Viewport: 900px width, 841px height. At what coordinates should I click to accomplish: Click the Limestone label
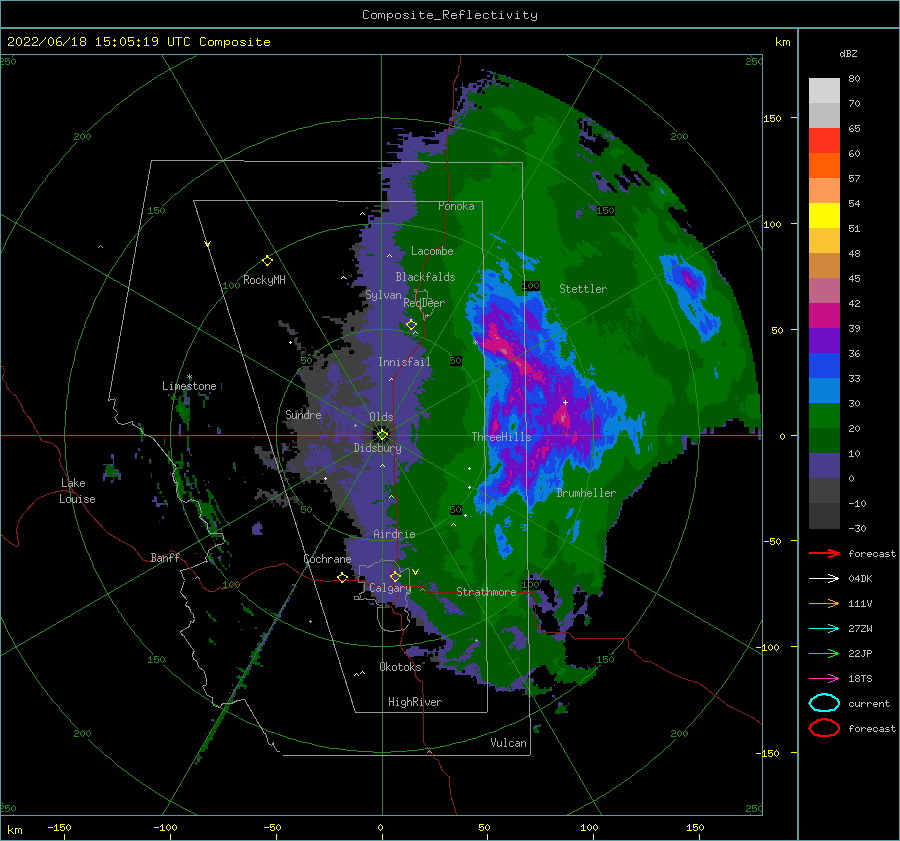point(189,386)
